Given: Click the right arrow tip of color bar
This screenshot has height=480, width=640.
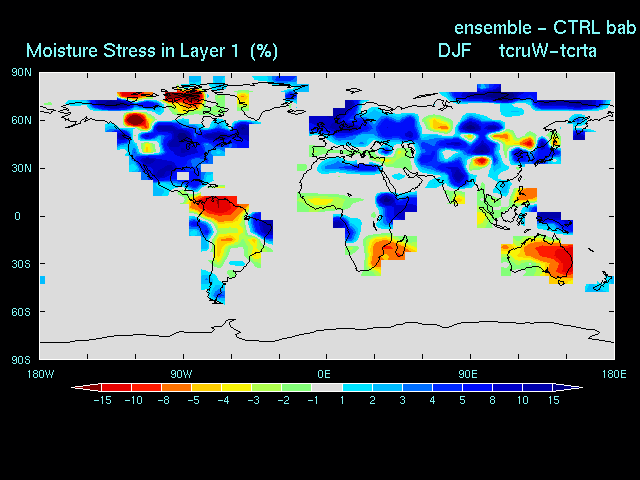Looking at the screenshot, I should coord(582,387).
